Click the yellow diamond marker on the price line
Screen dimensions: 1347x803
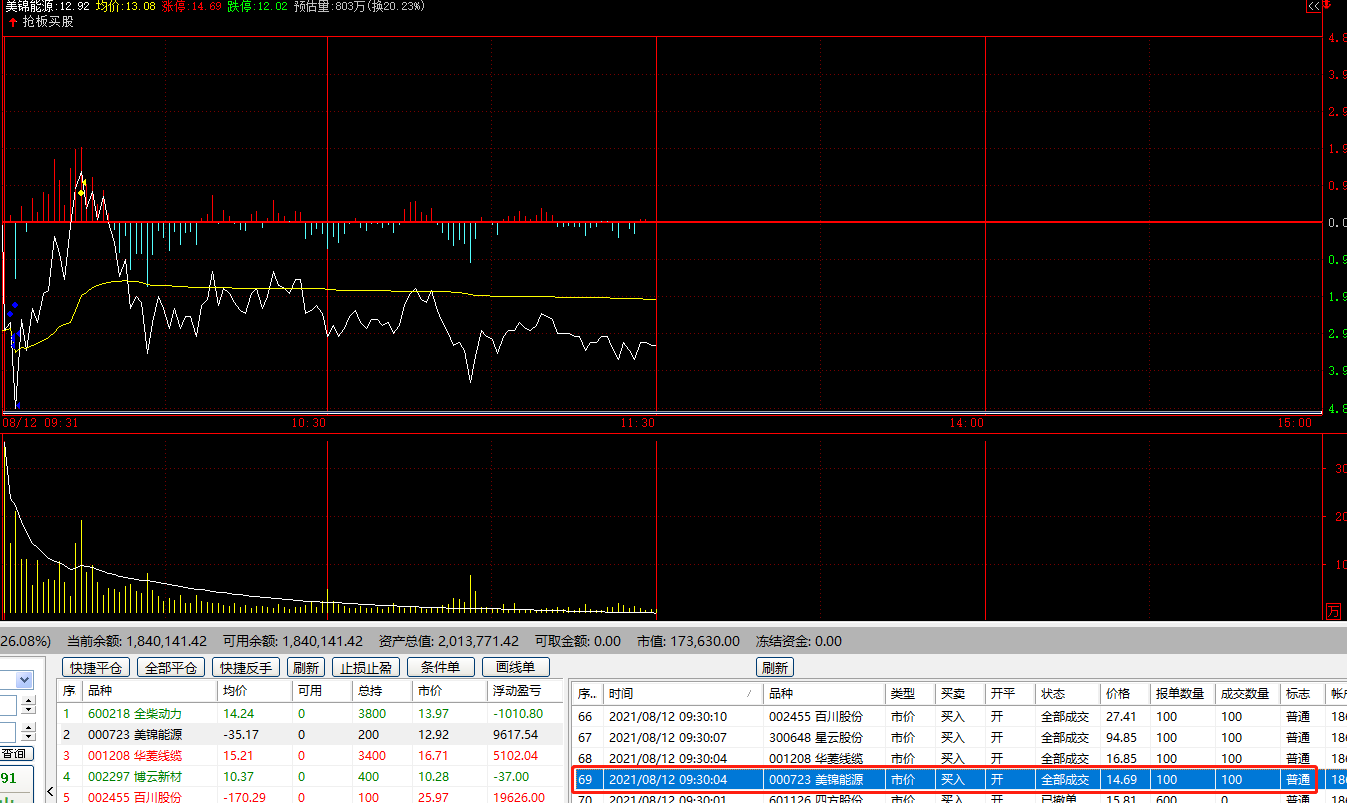(x=81, y=192)
